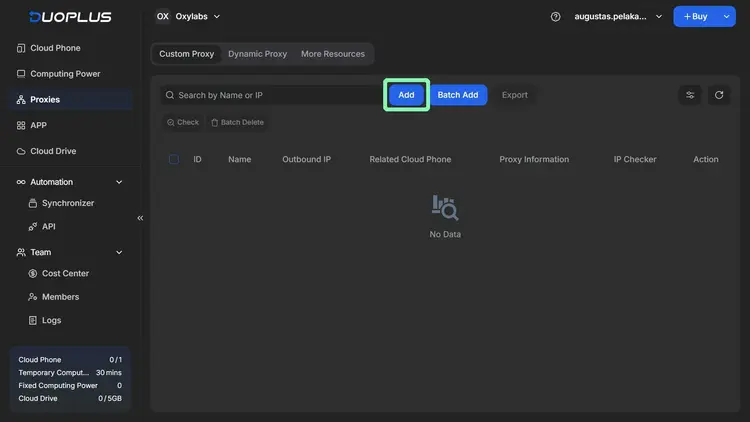This screenshot has width=750, height=422.
Task: Click the refresh proxy list icon
Action: 718,95
